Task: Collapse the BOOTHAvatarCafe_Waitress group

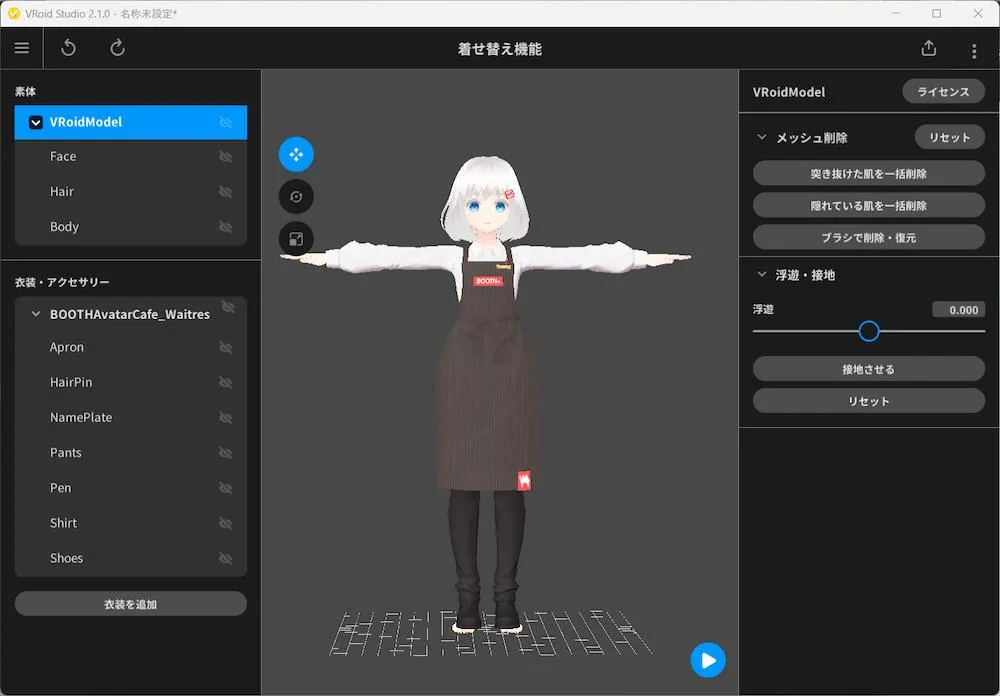Action: coord(35,314)
